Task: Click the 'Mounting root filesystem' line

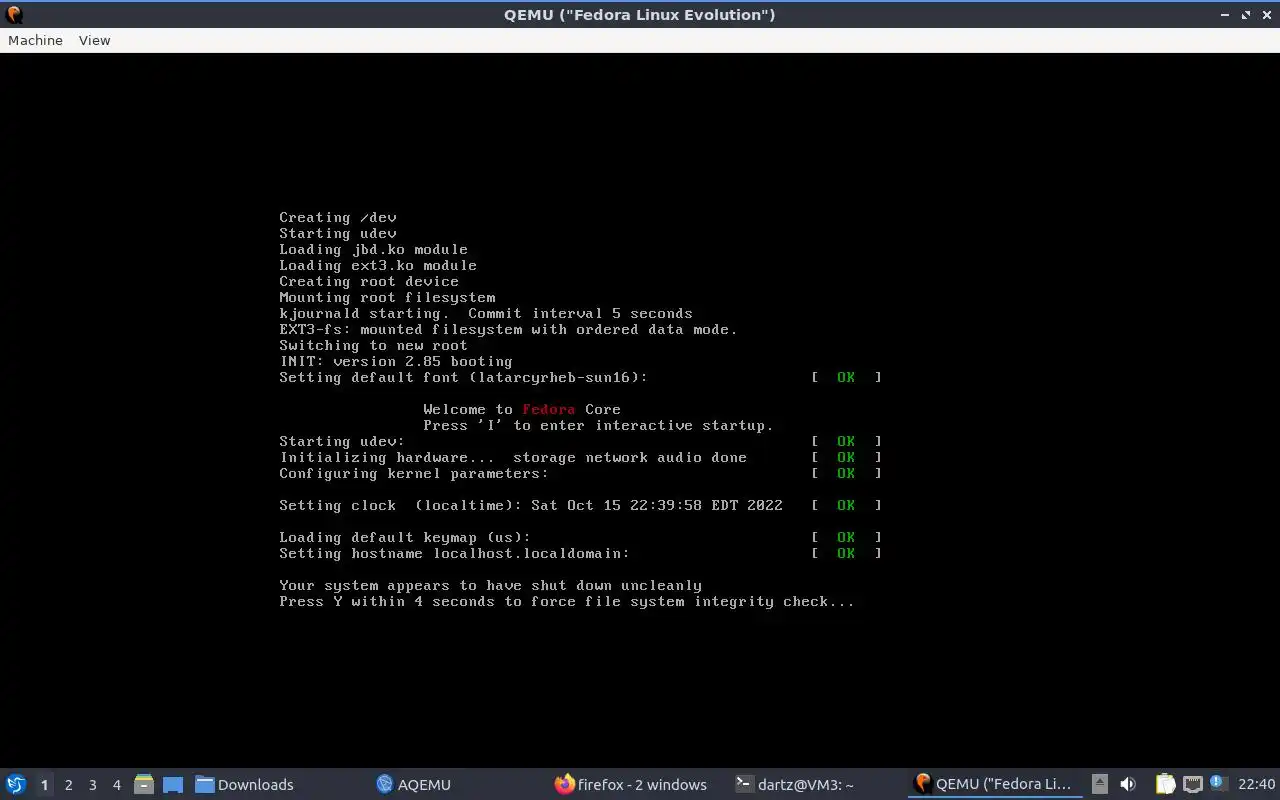Action: point(387,297)
